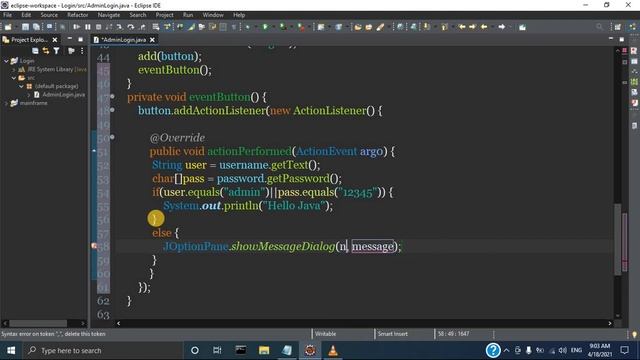
Task: Collapse the Login project node
Action: pos(6,61)
